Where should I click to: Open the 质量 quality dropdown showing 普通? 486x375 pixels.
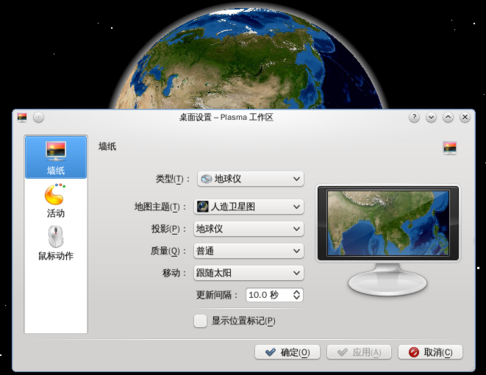249,251
